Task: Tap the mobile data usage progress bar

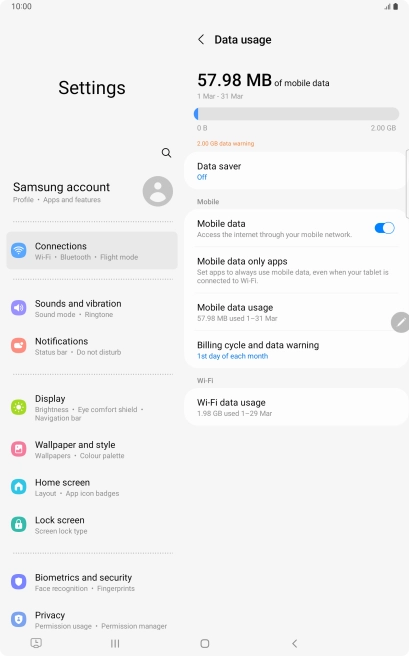Action: 297,114
